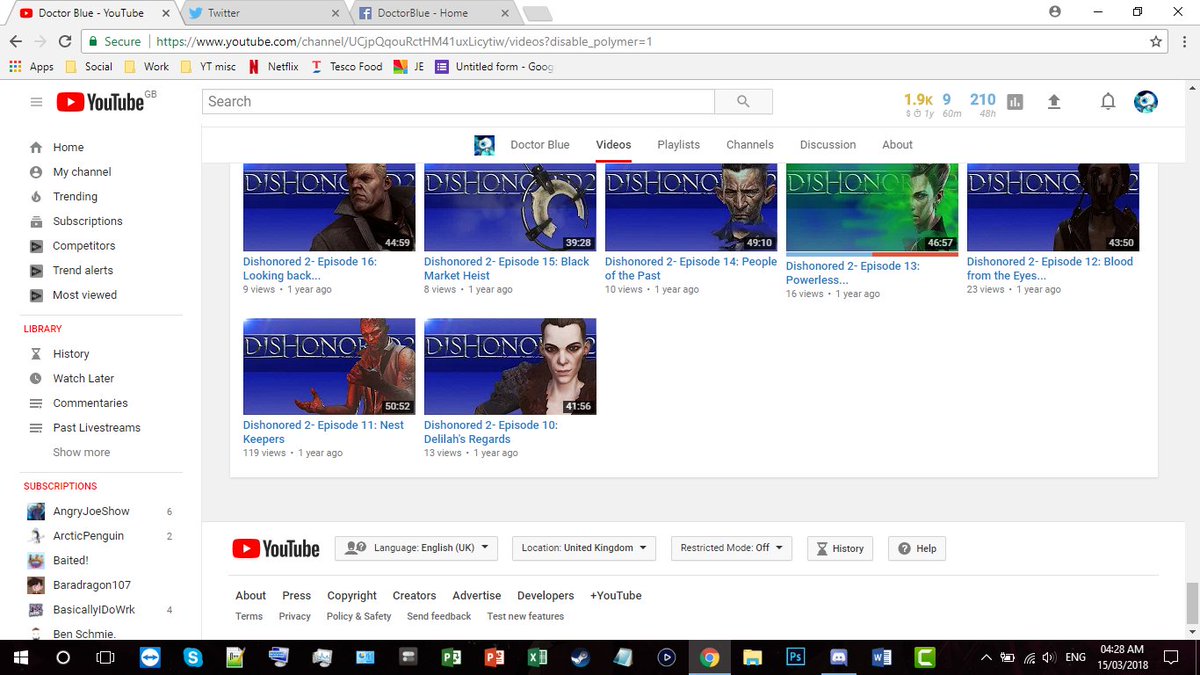Open the upload video arrow icon
1200x675 pixels.
pos(1054,102)
